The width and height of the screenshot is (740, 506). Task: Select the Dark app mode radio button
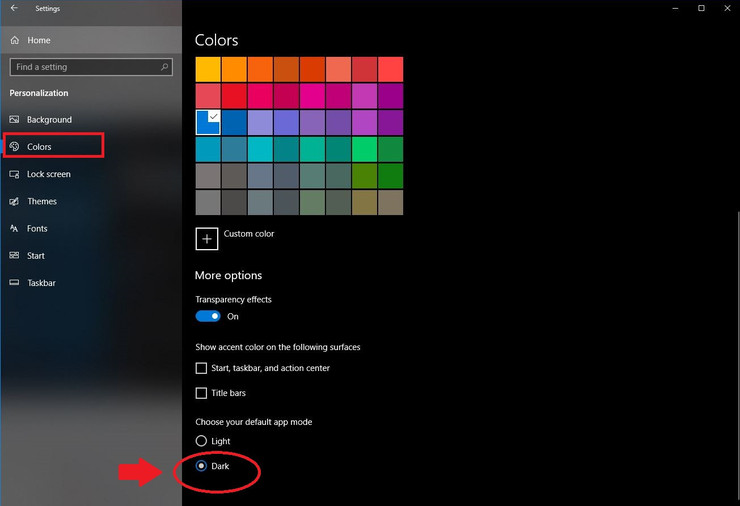click(201, 466)
